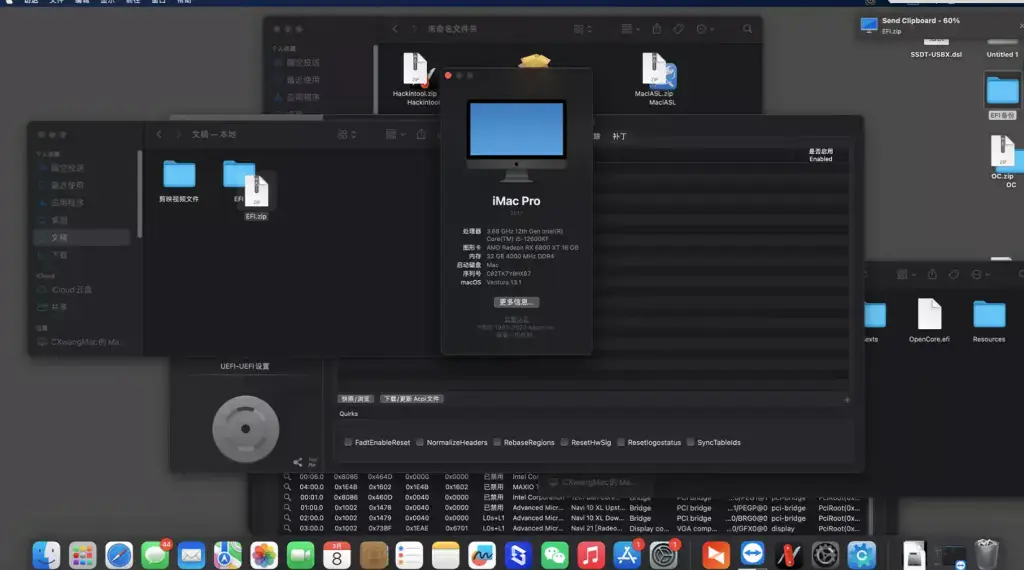The width and height of the screenshot is (1024, 570).
Task: Click 更多信息 button in About This Mac
Action: click(x=516, y=302)
